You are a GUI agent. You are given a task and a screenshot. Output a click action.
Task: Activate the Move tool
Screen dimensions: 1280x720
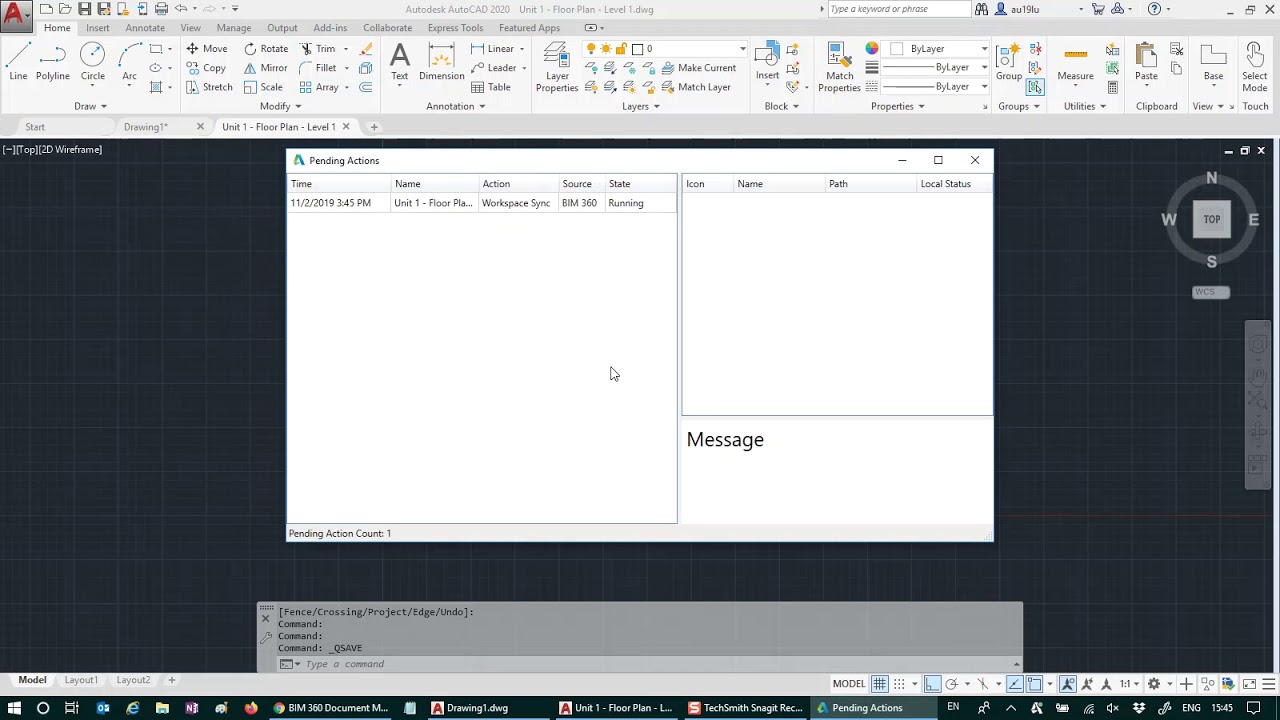206,48
